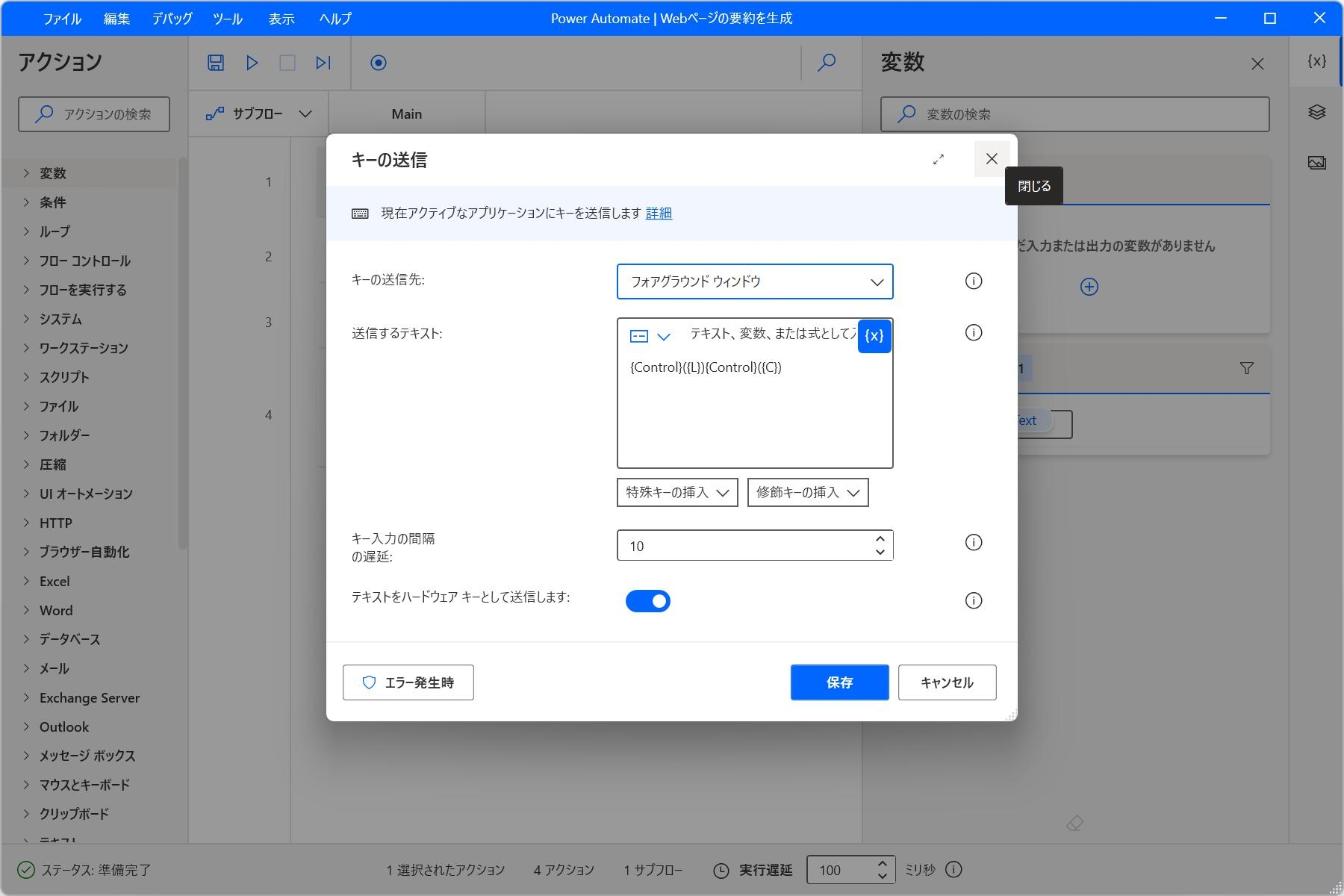Click the 保存 button
Screen dimensions: 1344x896
[x=839, y=682]
